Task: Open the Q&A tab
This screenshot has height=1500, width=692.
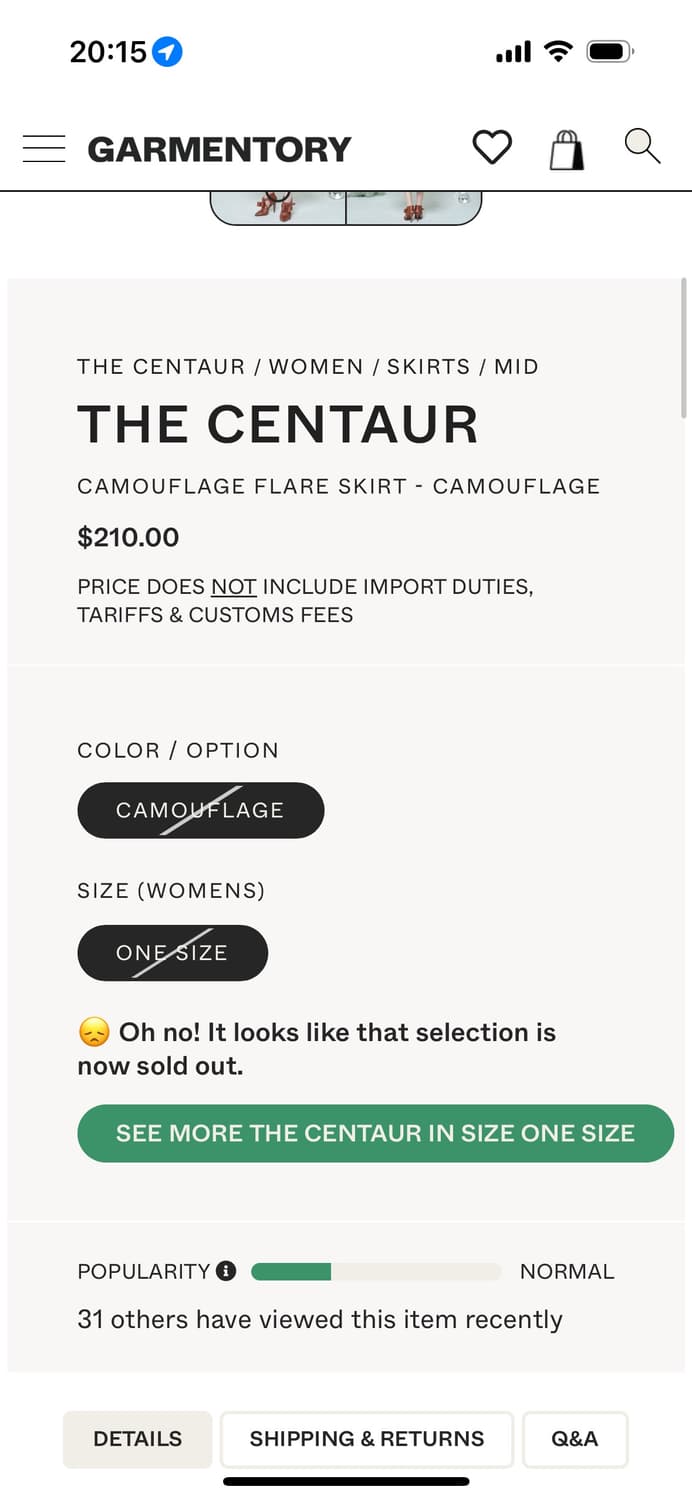Action: coord(574,1439)
